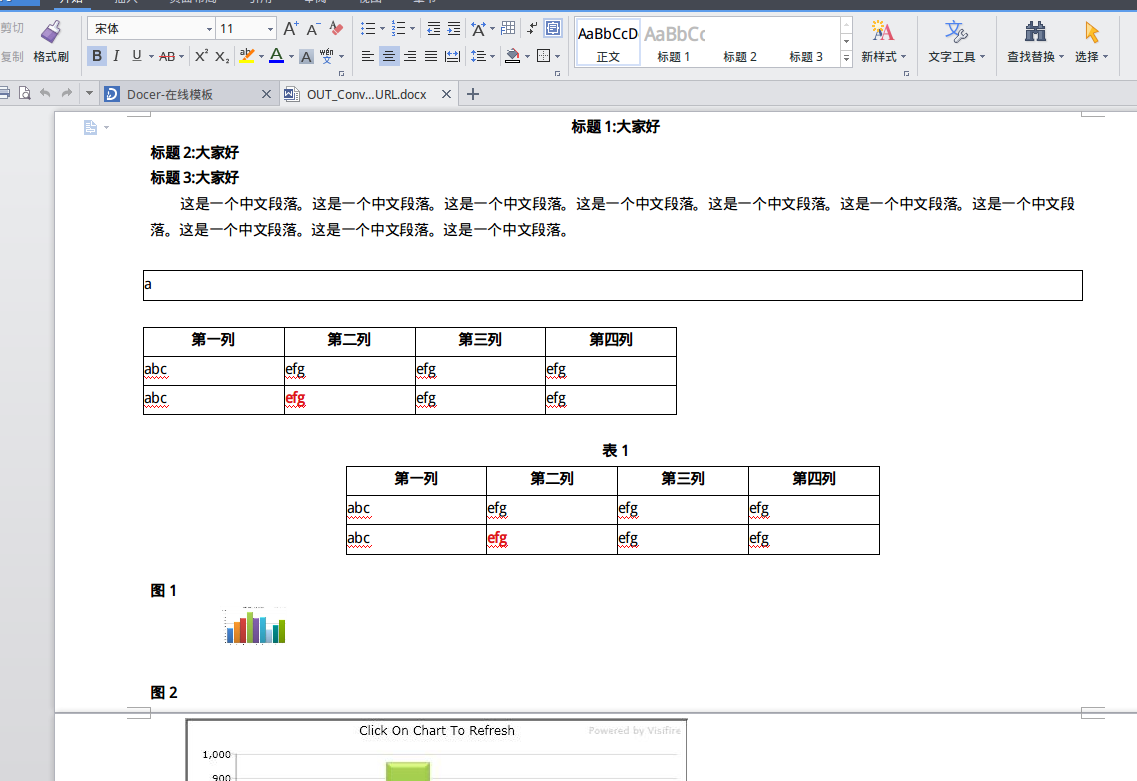Screen dimensions: 1137x781
Task: Expand bullet list style arrow
Action: (382, 29)
